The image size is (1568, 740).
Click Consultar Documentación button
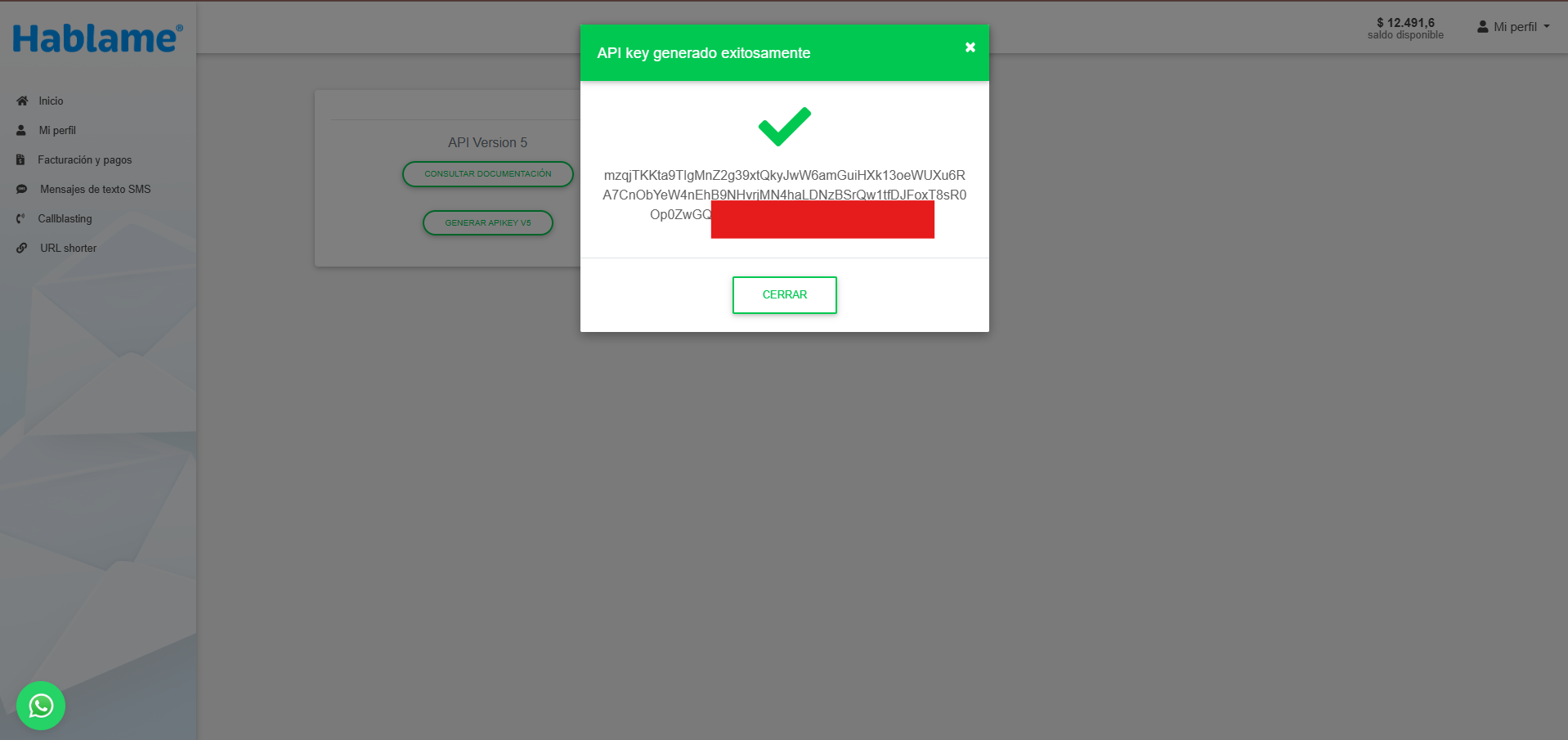point(488,174)
